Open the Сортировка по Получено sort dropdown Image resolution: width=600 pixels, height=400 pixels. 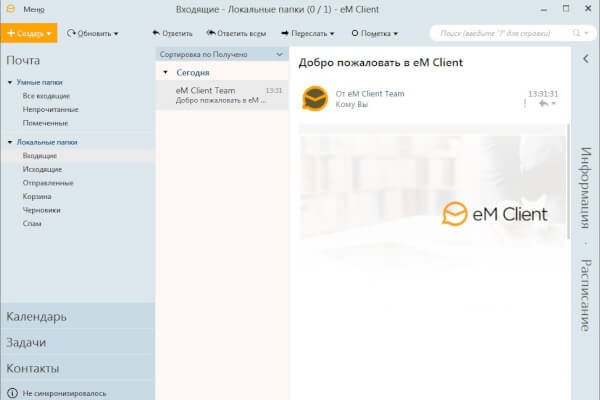point(222,54)
